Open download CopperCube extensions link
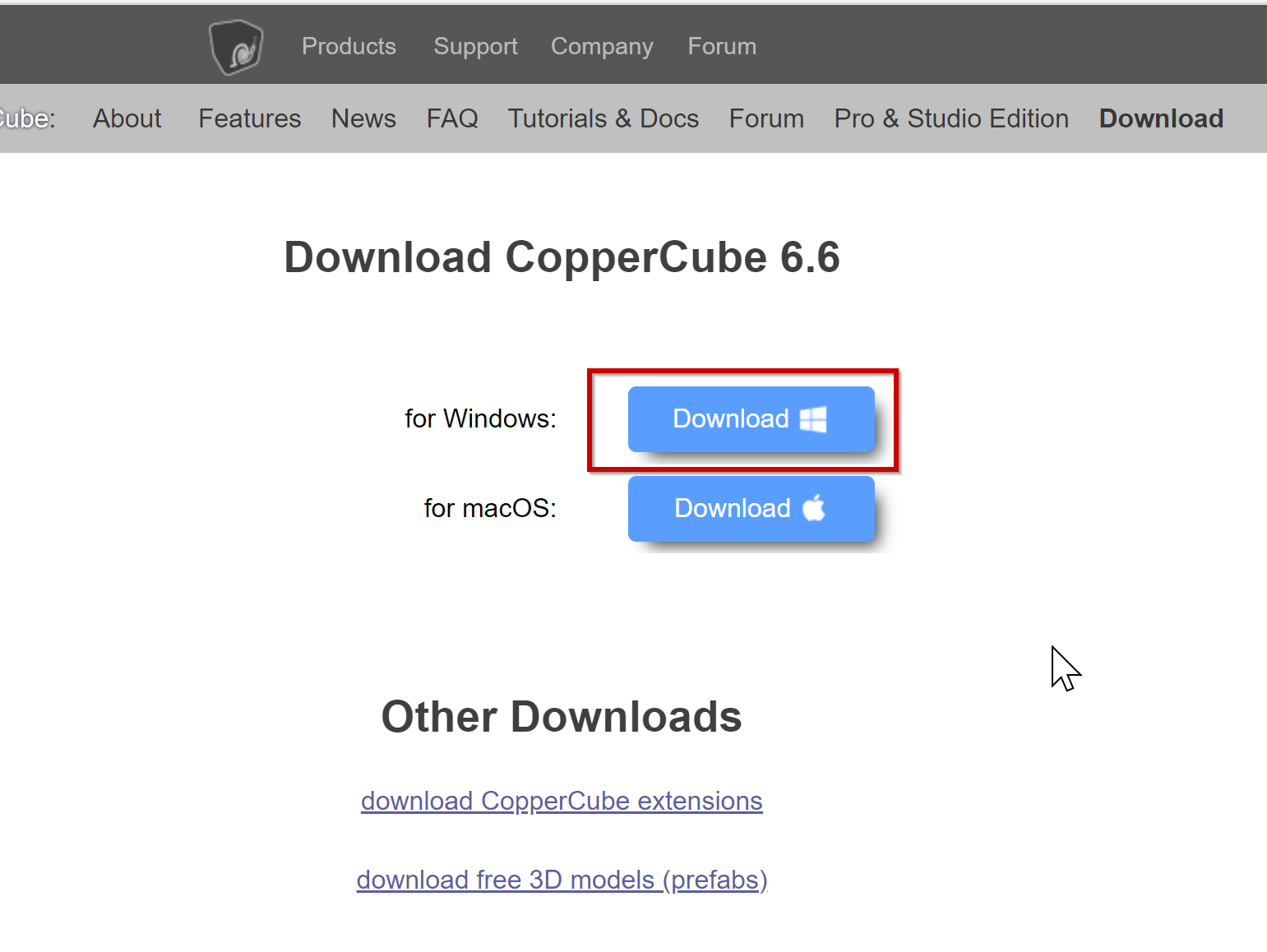Screen dimensions: 1267x952 coord(562,801)
